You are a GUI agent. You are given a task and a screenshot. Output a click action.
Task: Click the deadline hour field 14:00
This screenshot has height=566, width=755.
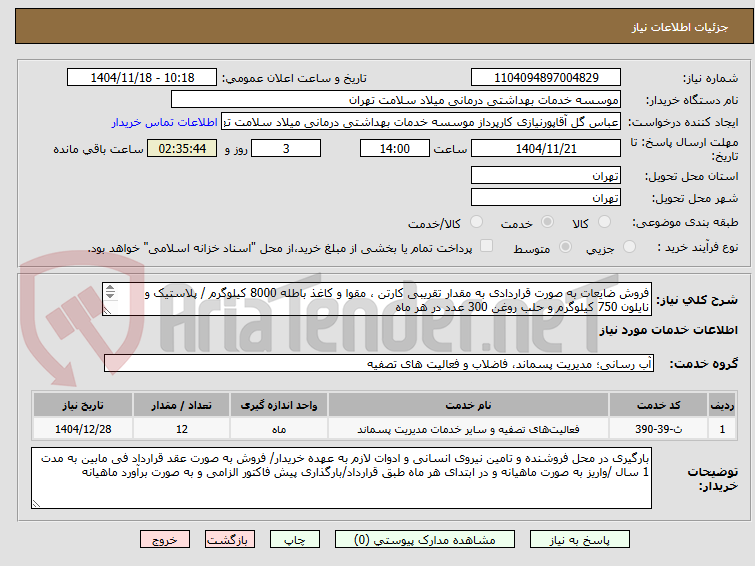coord(395,148)
